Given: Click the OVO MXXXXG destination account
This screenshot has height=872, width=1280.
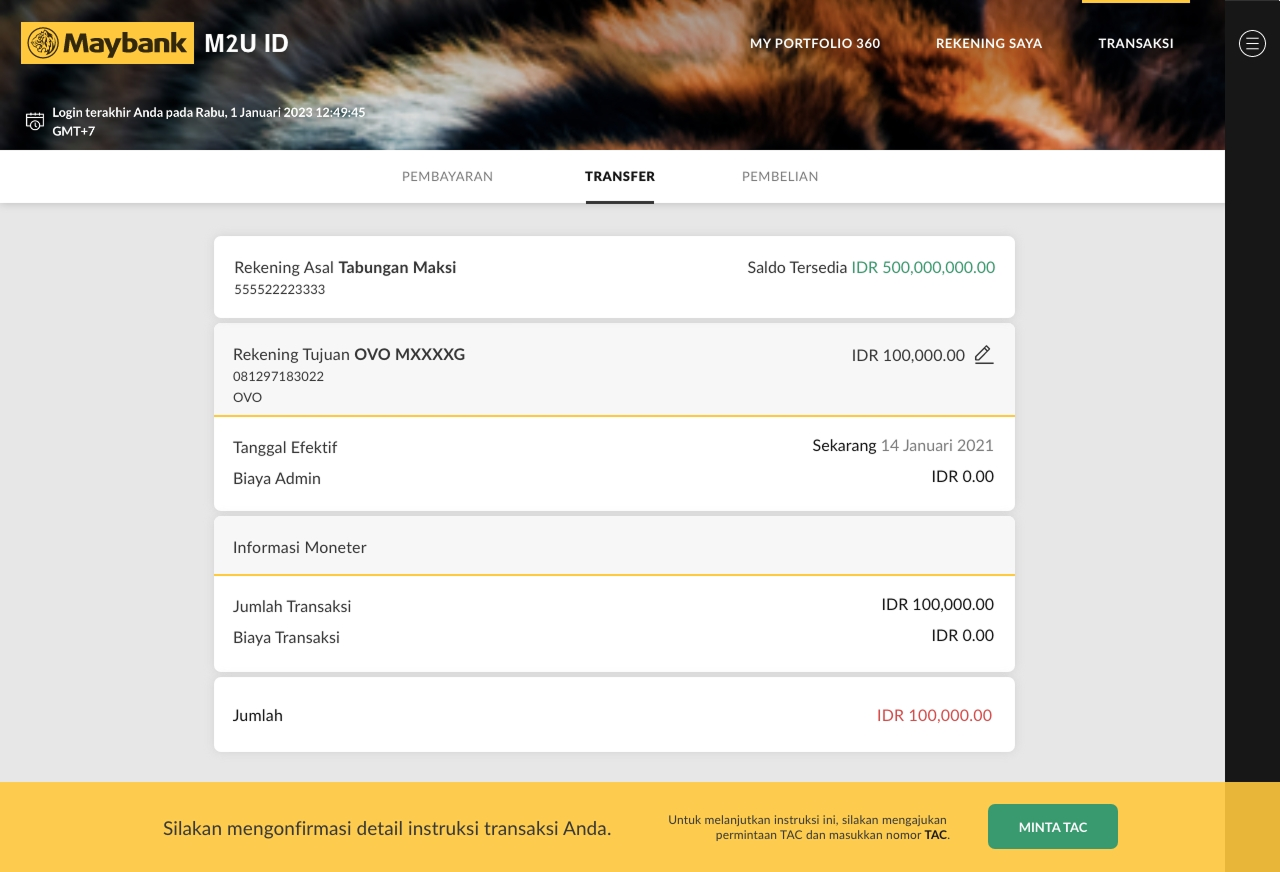Looking at the screenshot, I should [x=409, y=354].
